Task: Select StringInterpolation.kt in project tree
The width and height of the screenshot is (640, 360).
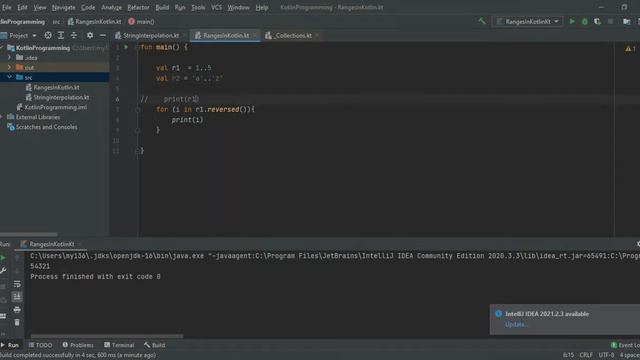Action: point(61,97)
